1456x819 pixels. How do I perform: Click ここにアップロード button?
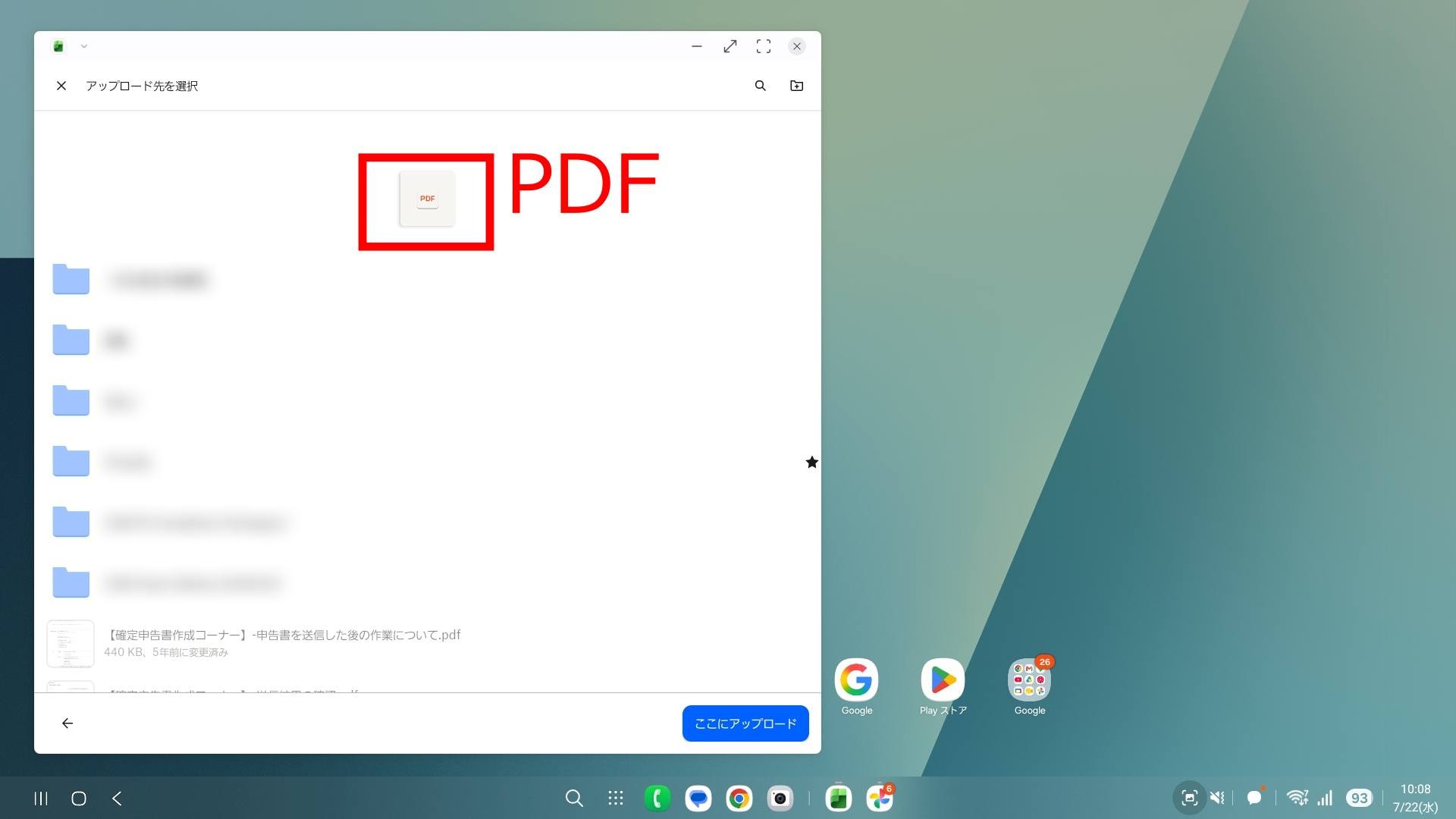(745, 723)
